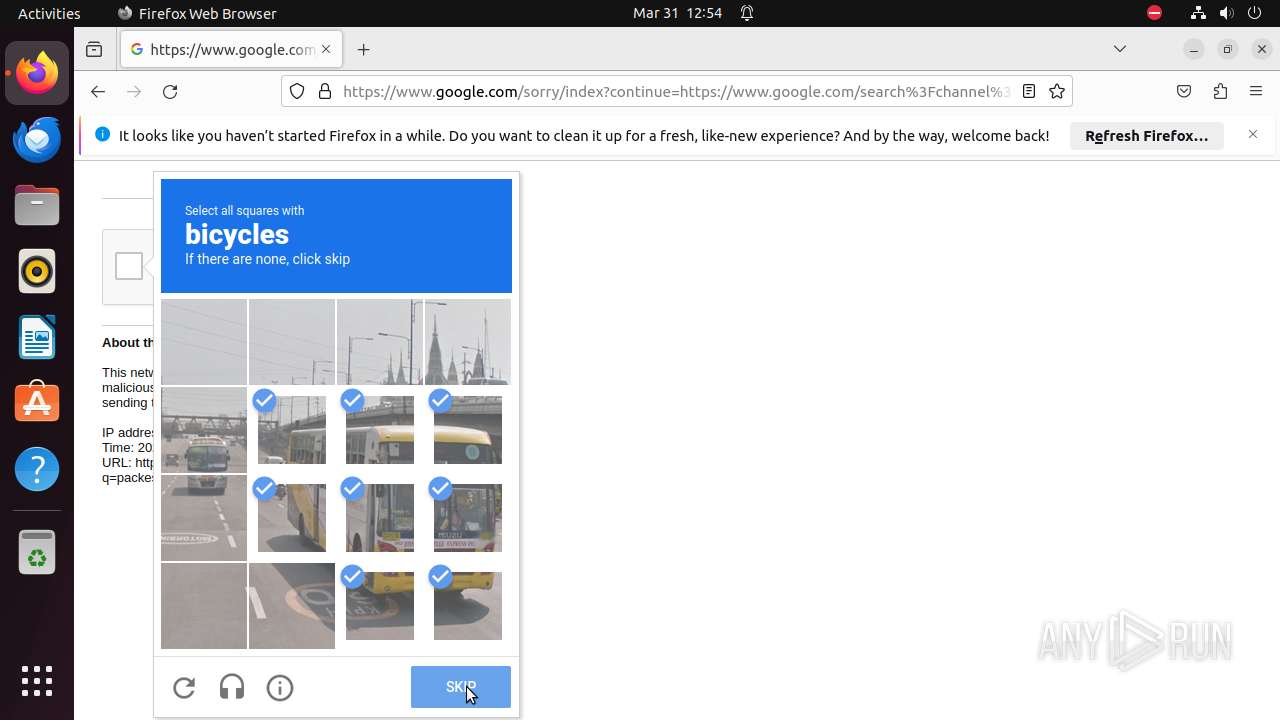Get an audio captcha challenge

(232, 687)
